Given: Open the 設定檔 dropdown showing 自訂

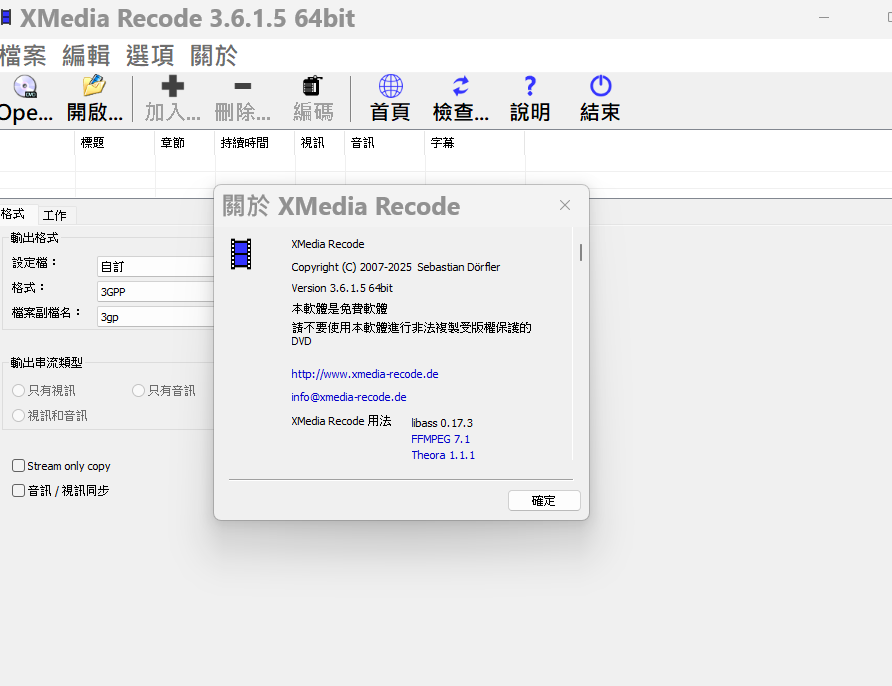Looking at the screenshot, I should 155,266.
